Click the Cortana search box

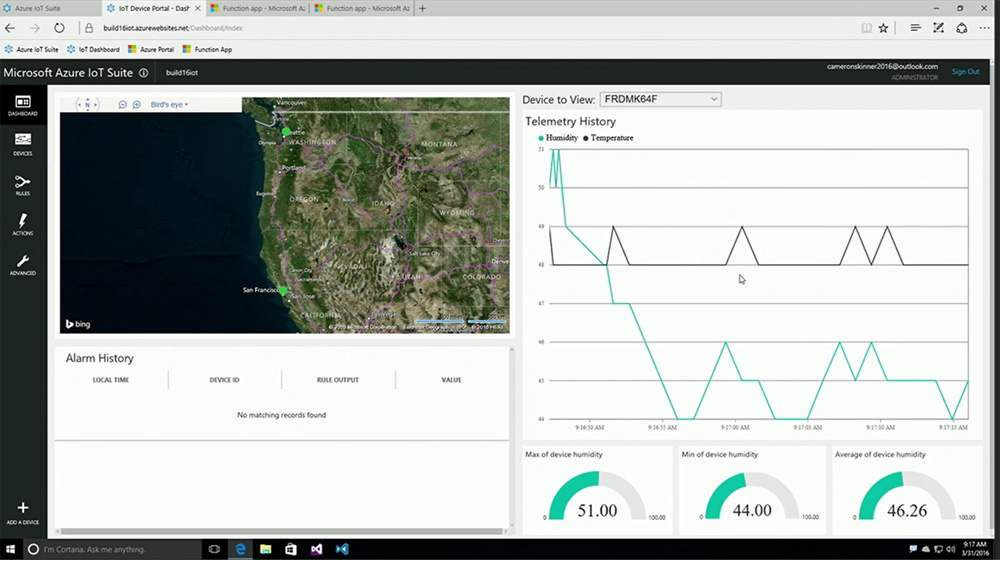point(112,549)
